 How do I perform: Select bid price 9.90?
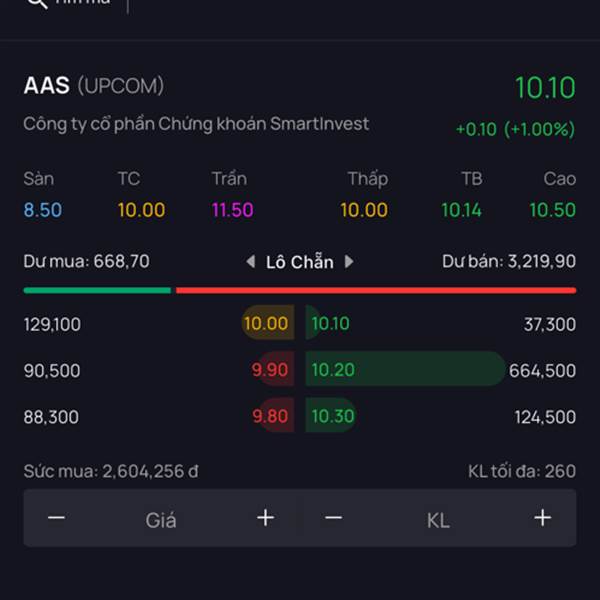pos(270,370)
